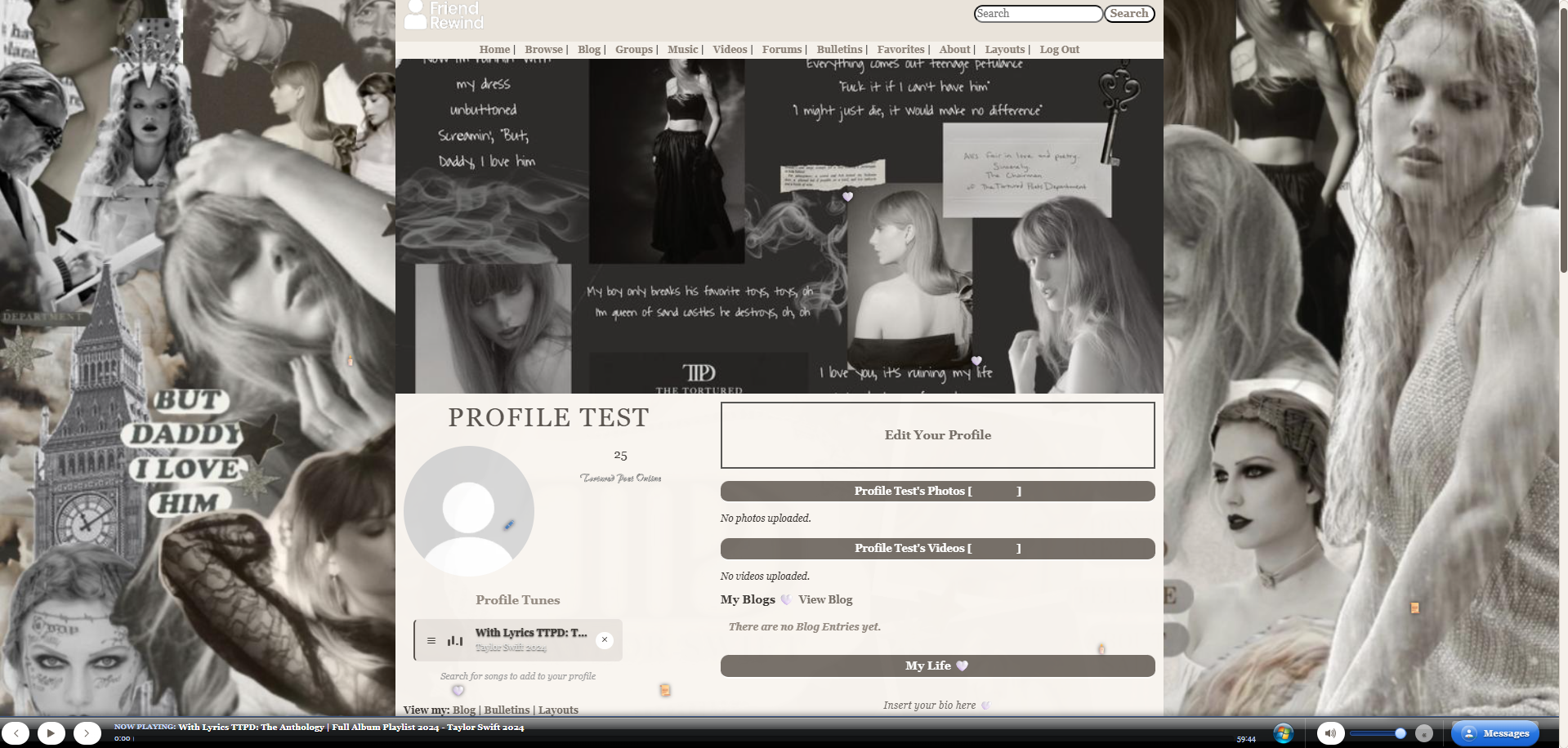This screenshot has height=748, width=1568.
Task: Click the Now Playing song title text
Action: tap(351, 727)
